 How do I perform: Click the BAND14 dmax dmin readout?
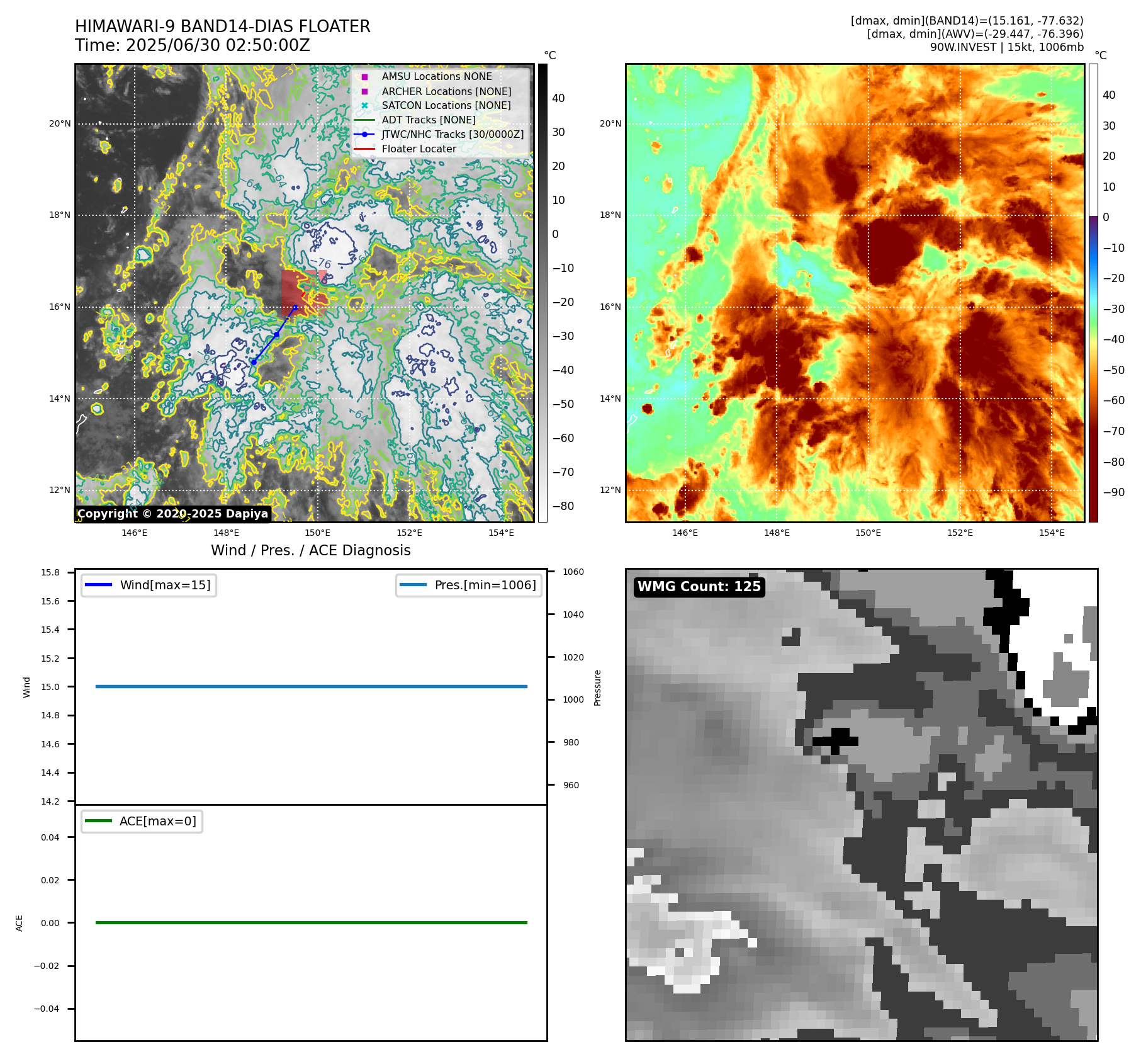967,21
